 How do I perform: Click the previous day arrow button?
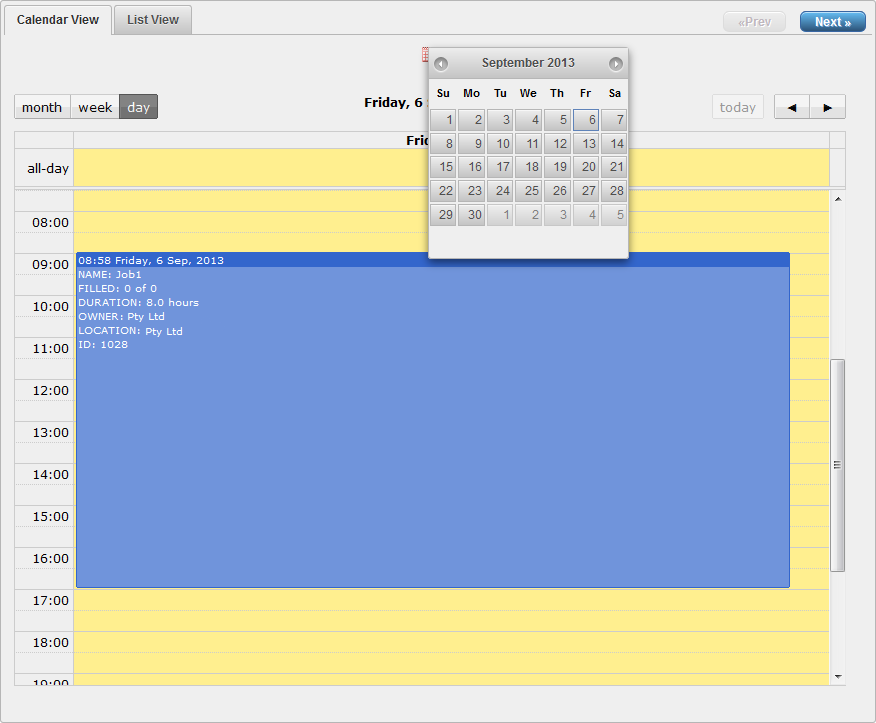click(792, 108)
